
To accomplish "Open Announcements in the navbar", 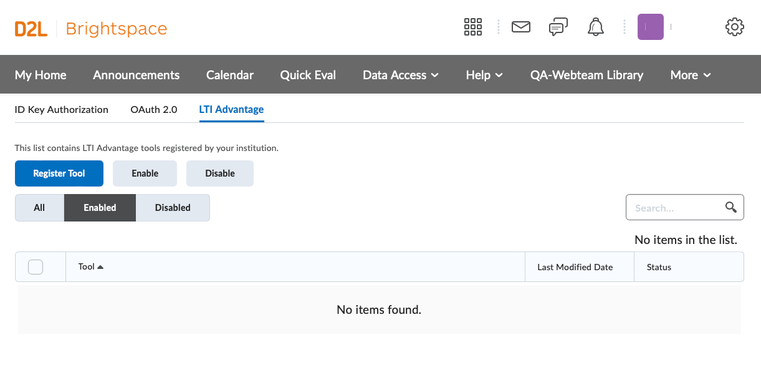I will click(x=136, y=75).
